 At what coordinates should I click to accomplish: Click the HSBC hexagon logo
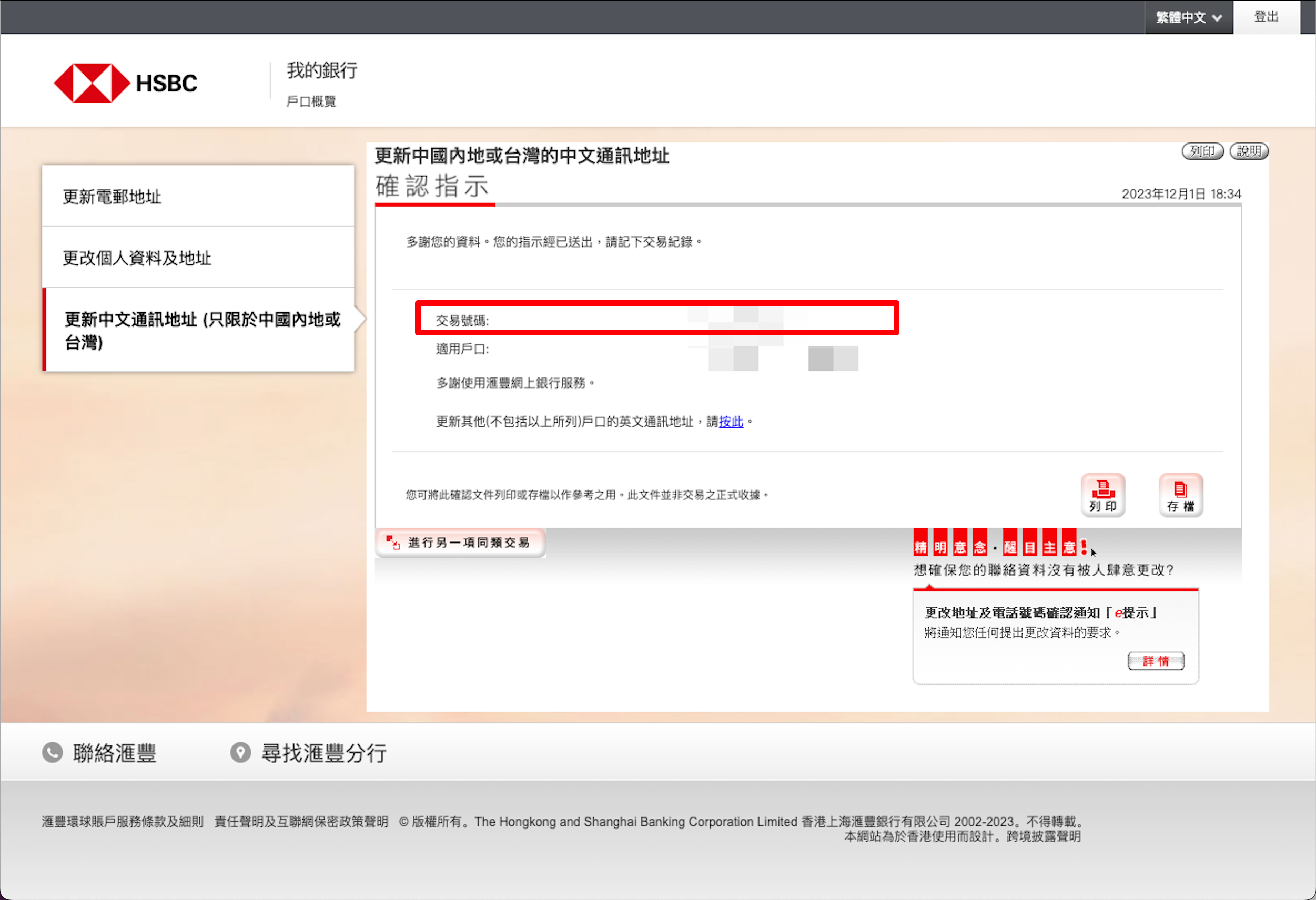pos(91,83)
